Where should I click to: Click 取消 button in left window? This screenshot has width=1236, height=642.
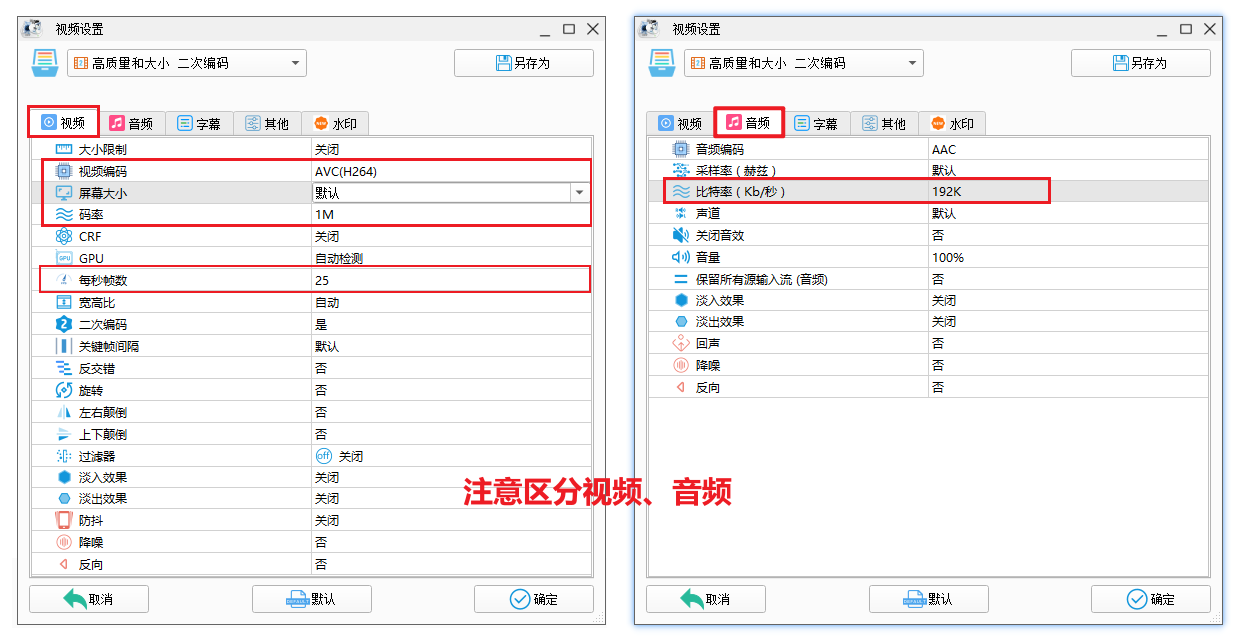pyautogui.click(x=89, y=599)
